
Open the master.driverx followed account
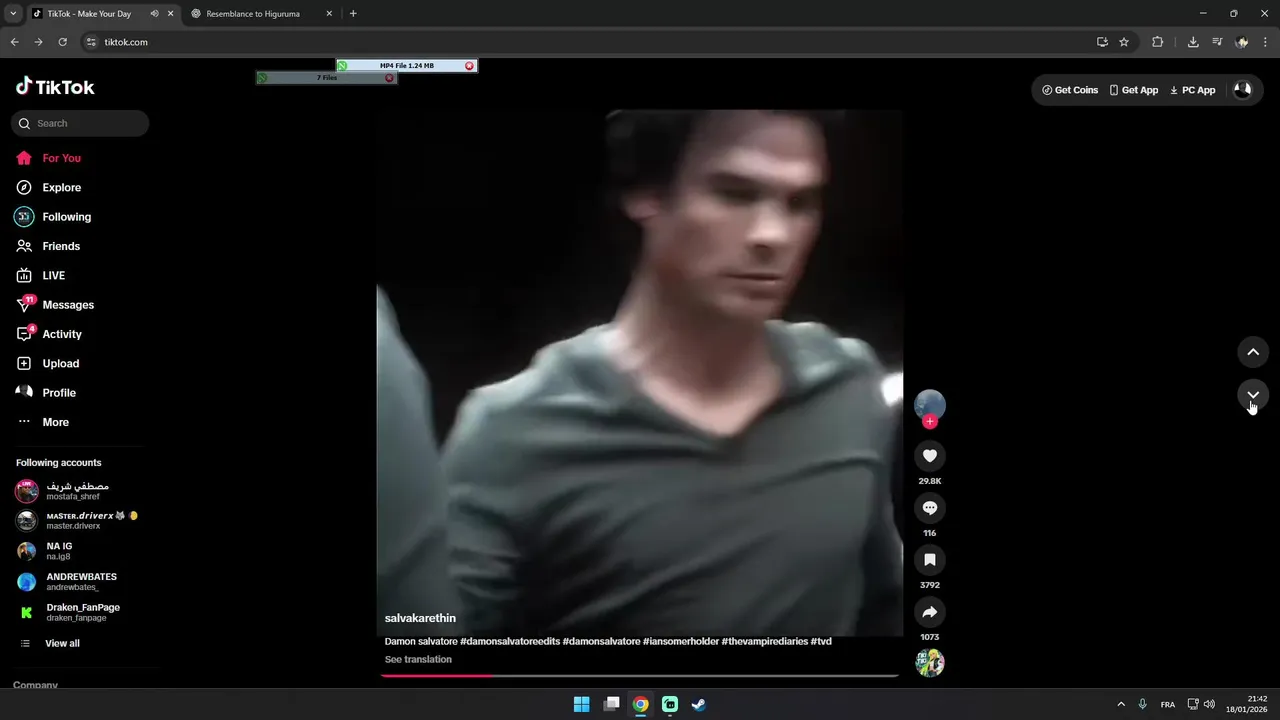pos(77,520)
